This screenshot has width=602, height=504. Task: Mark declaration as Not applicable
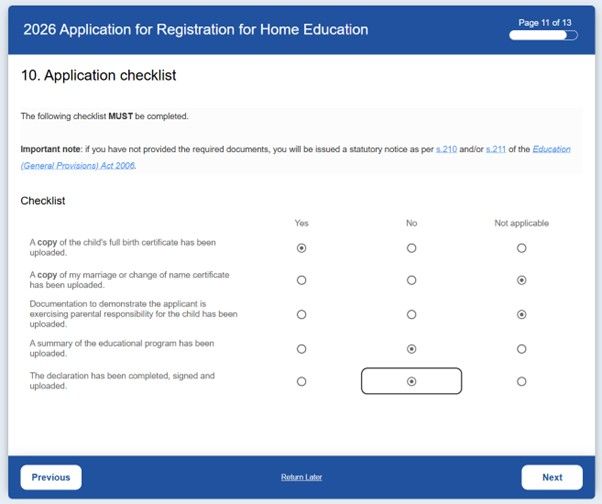[521, 381]
